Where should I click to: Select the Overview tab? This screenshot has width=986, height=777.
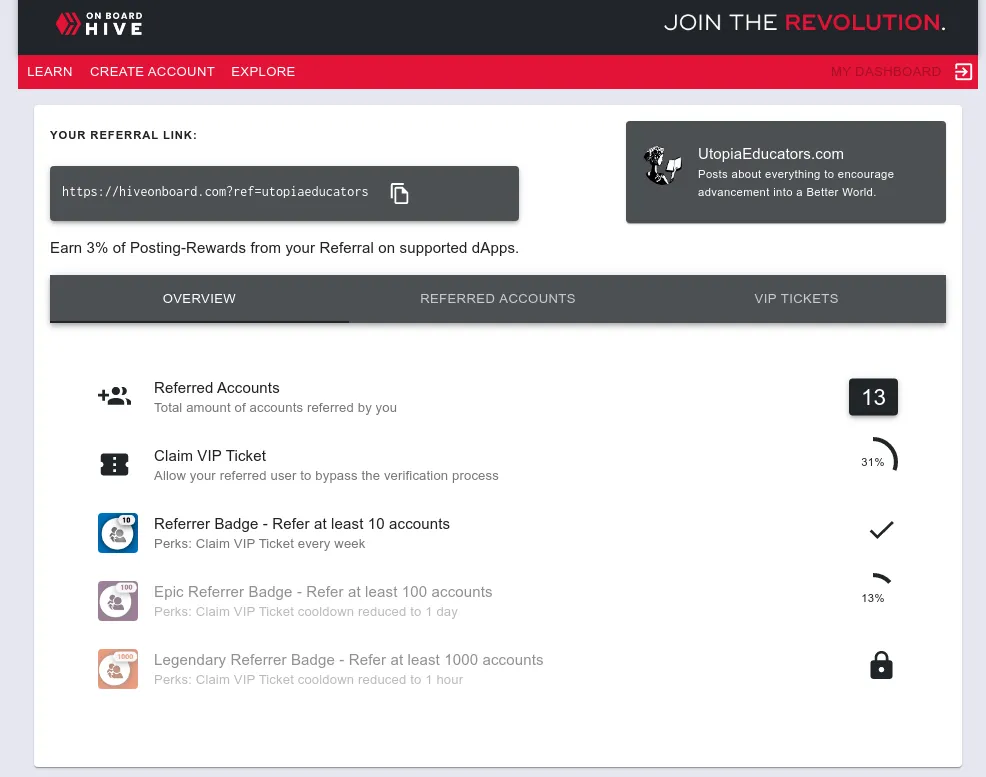point(199,299)
